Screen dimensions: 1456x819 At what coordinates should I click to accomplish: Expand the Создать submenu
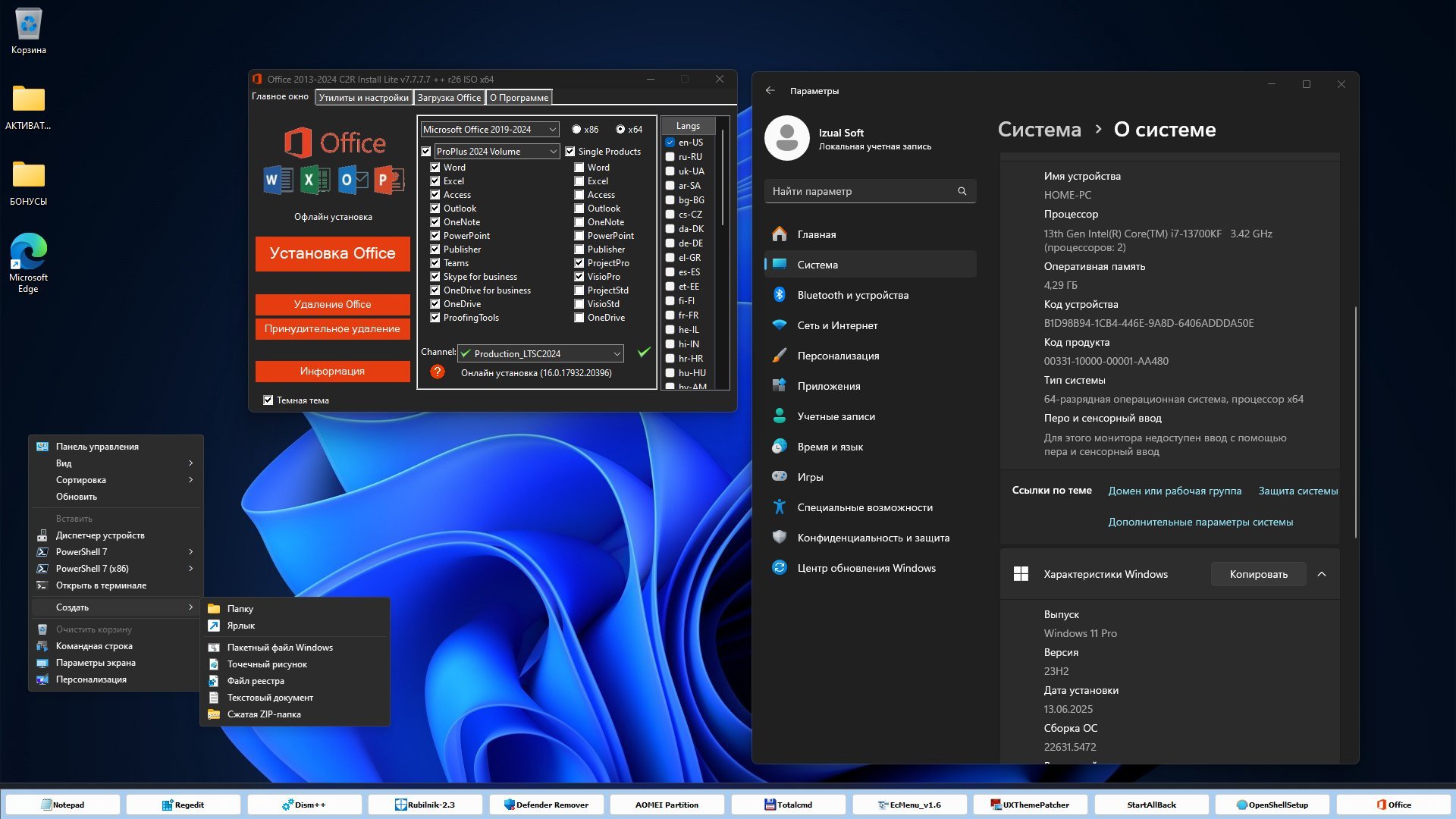point(116,607)
